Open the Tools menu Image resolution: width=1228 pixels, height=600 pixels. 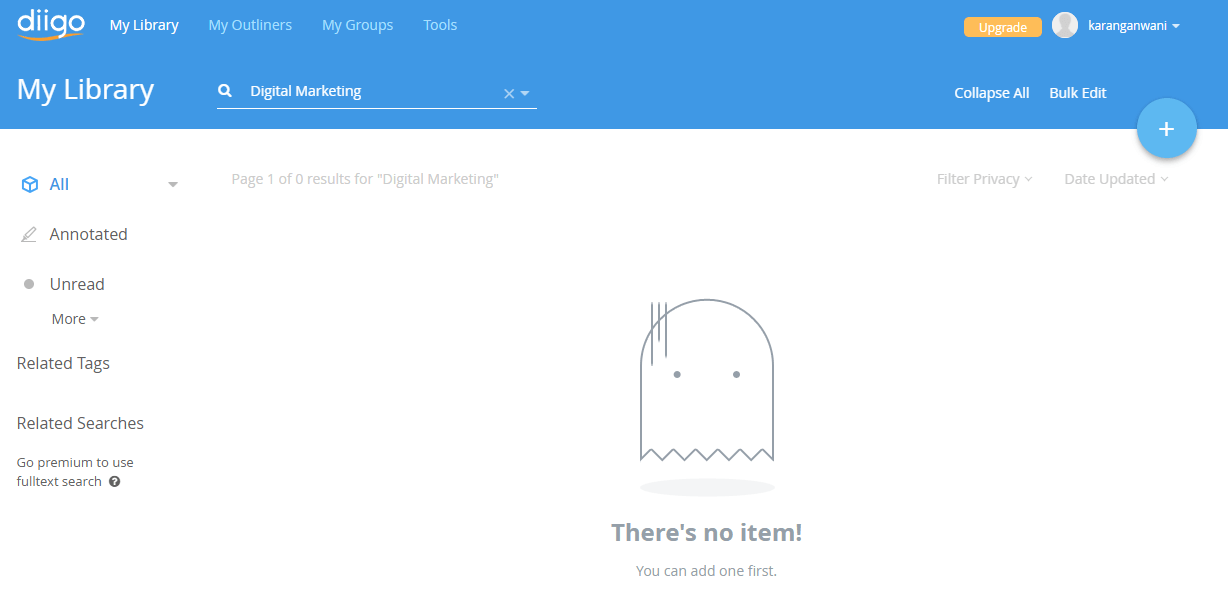pyautogui.click(x=440, y=25)
